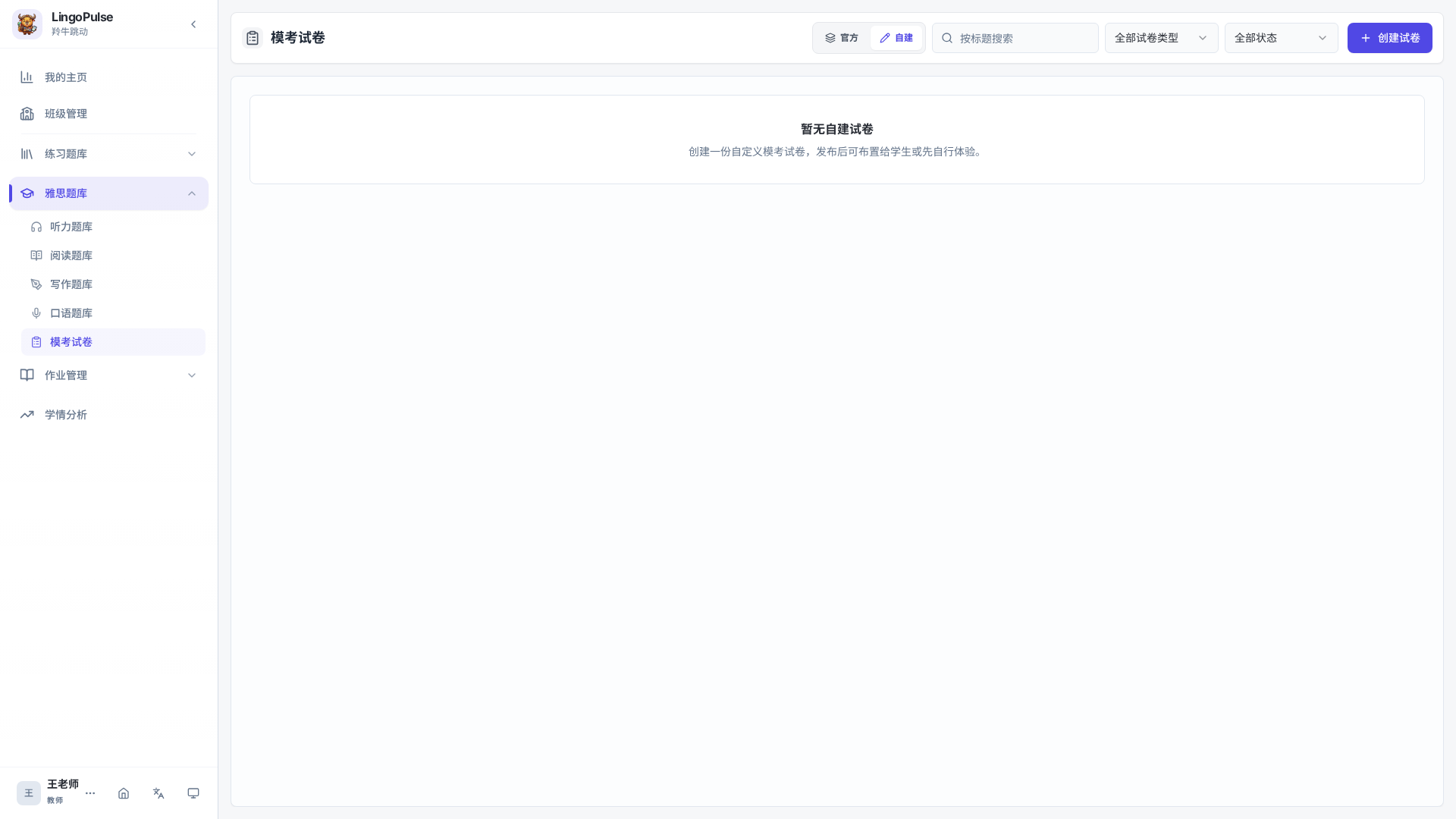Image resolution: width=1456 pixels, height=819 pixels.
Task: Click the school icon beside 班级管理
Action: 27,114
